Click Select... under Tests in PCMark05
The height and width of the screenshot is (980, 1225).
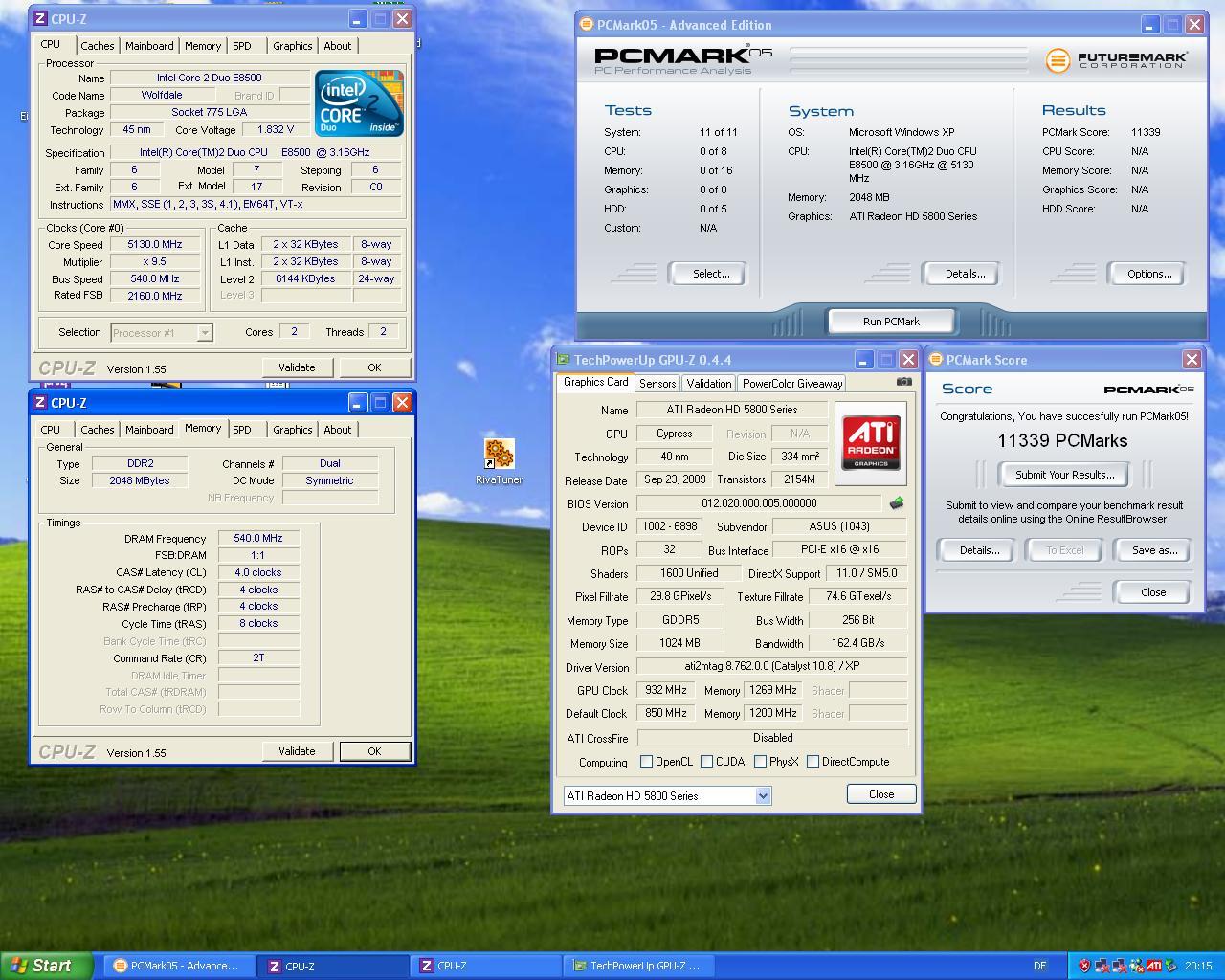[x=710, y=274]
